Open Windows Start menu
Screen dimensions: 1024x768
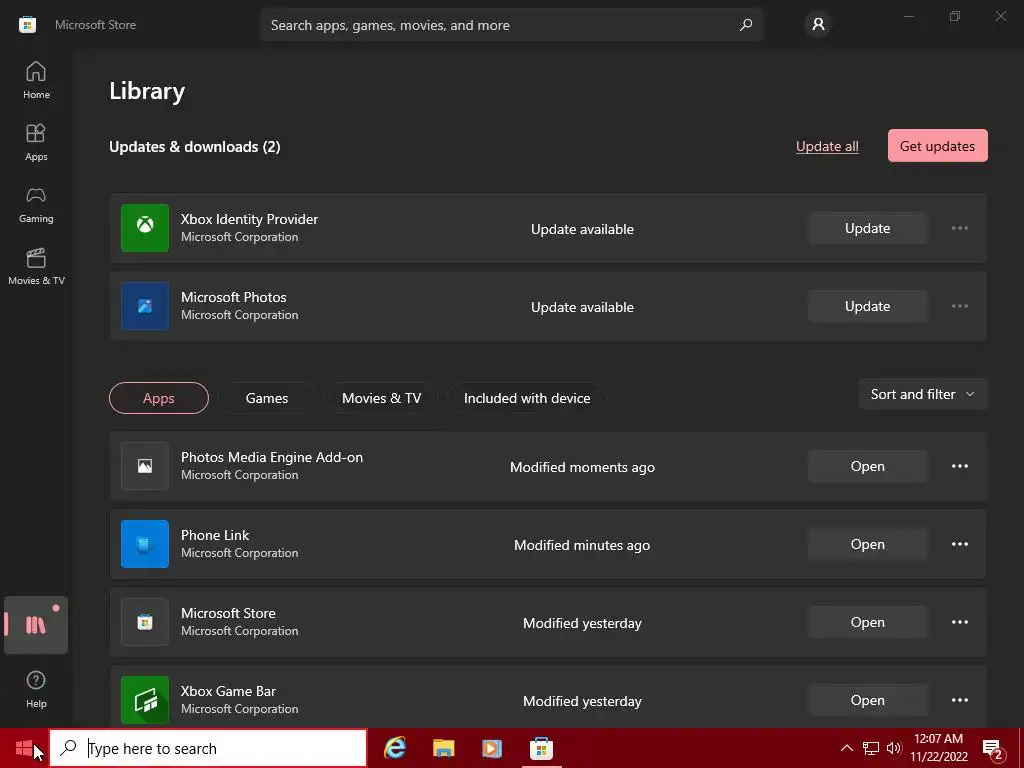[x=24, y=748]
